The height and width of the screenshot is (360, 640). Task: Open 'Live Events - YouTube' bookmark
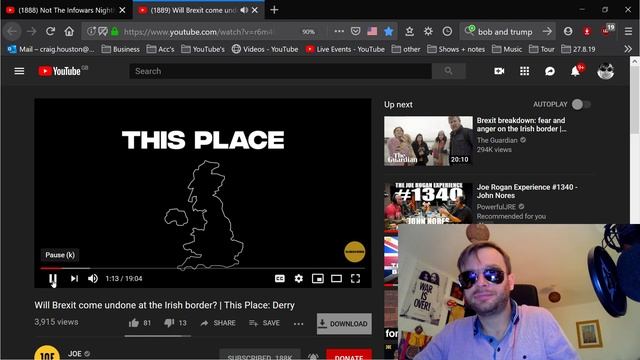pos(345,49)
